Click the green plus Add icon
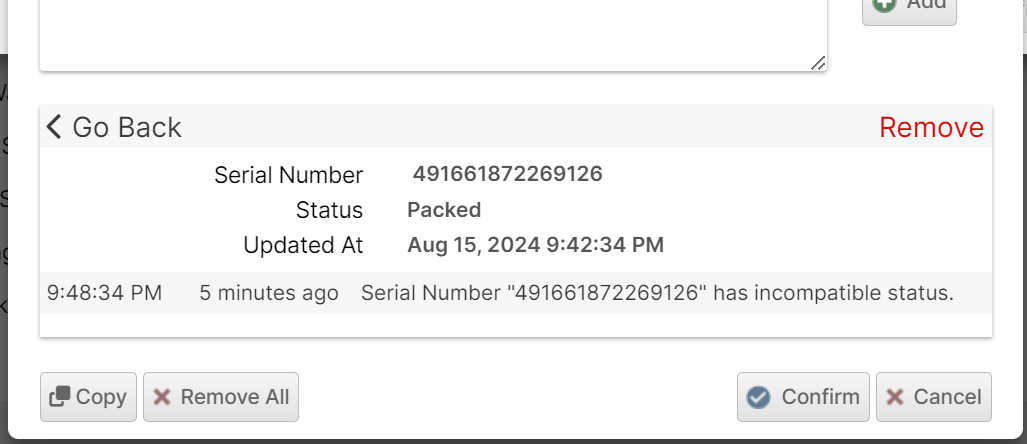Viewport: 1027px width, 444px height. click(884, 5)
